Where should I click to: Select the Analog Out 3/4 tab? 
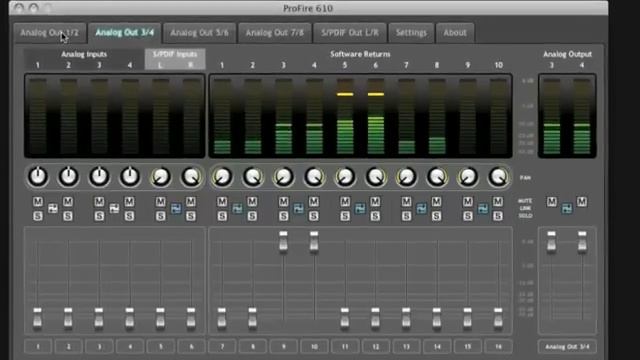point(124,33)
